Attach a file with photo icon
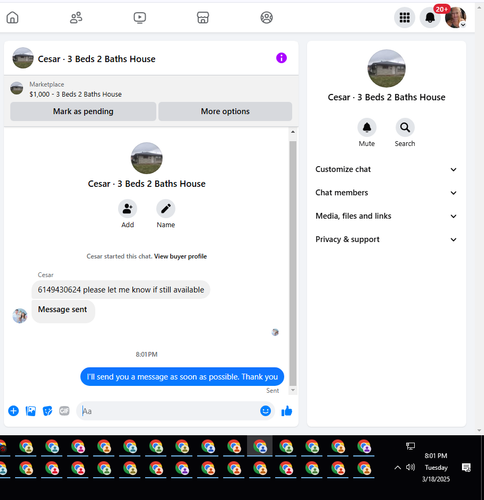 point(31,411)
